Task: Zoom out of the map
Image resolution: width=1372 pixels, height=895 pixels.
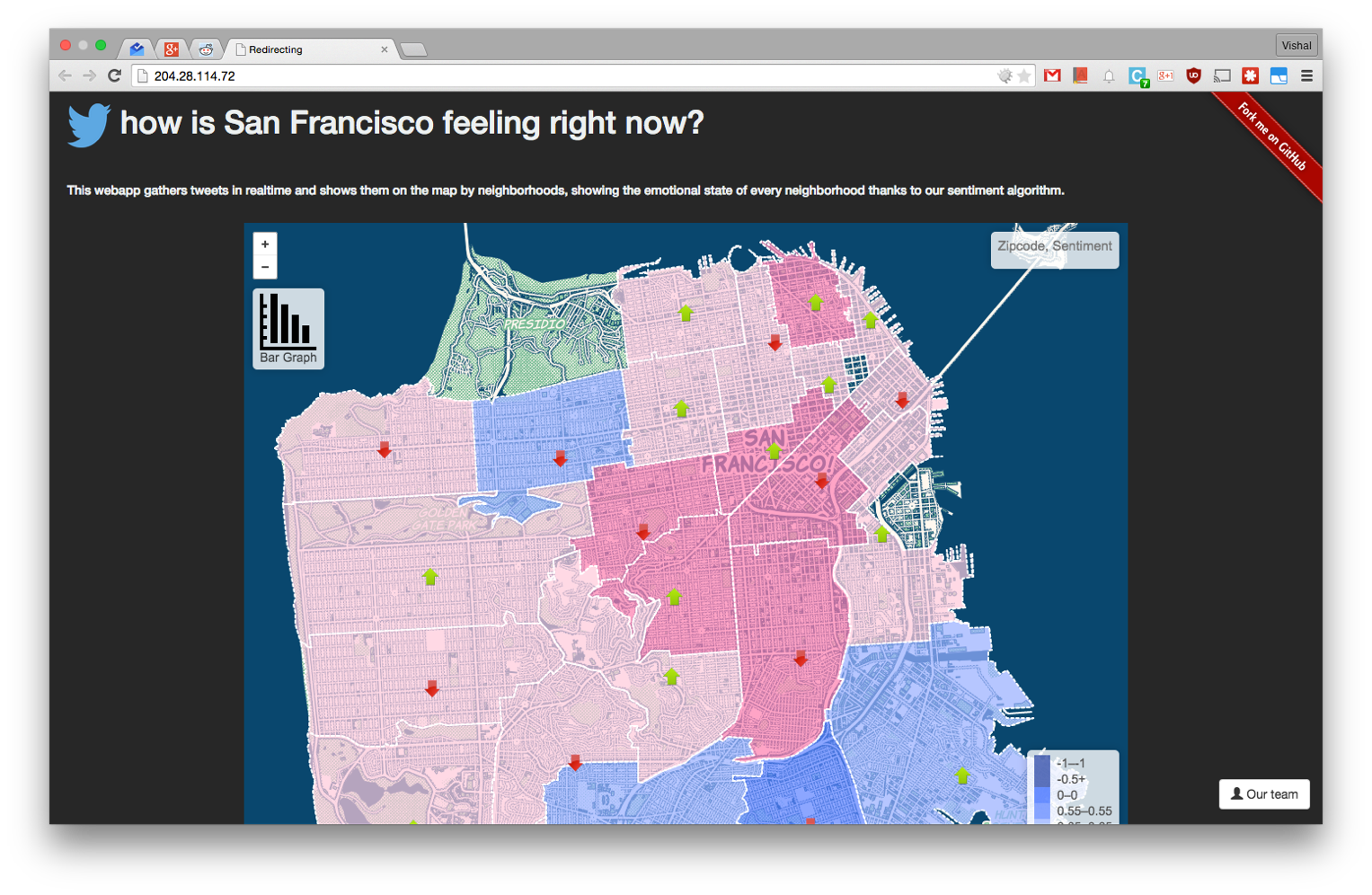Action: click(265, 268)
